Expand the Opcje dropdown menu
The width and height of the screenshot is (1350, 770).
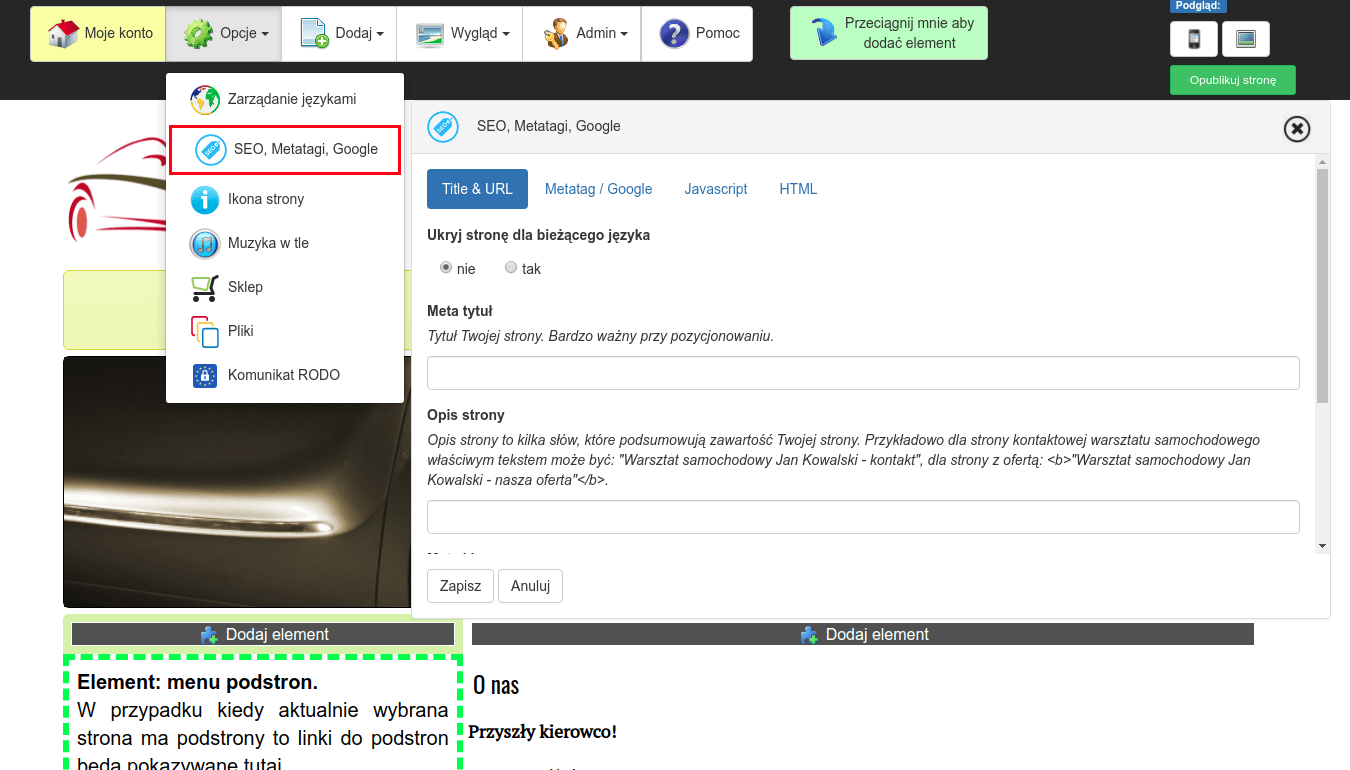click(x=223, y=34)
